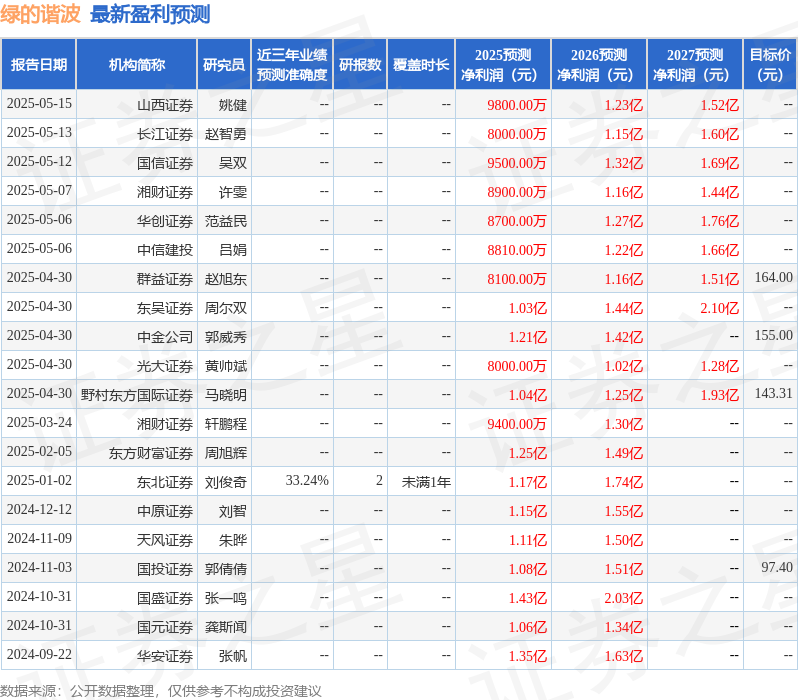Screen dimensions: 798x700
Task: Click the date 2024-09-22
Action: click(x=39, y=655)
